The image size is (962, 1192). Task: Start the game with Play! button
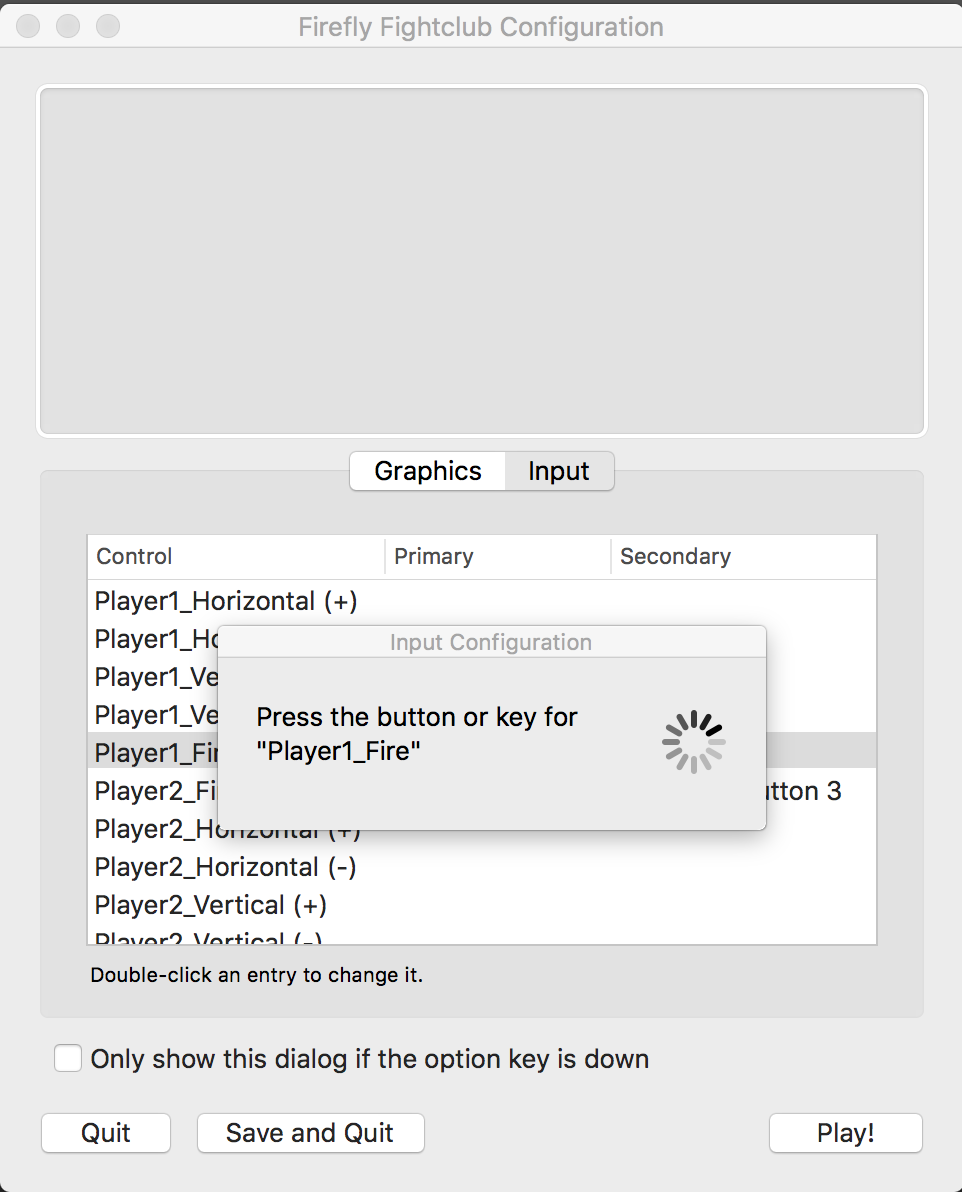point(845,1133)
